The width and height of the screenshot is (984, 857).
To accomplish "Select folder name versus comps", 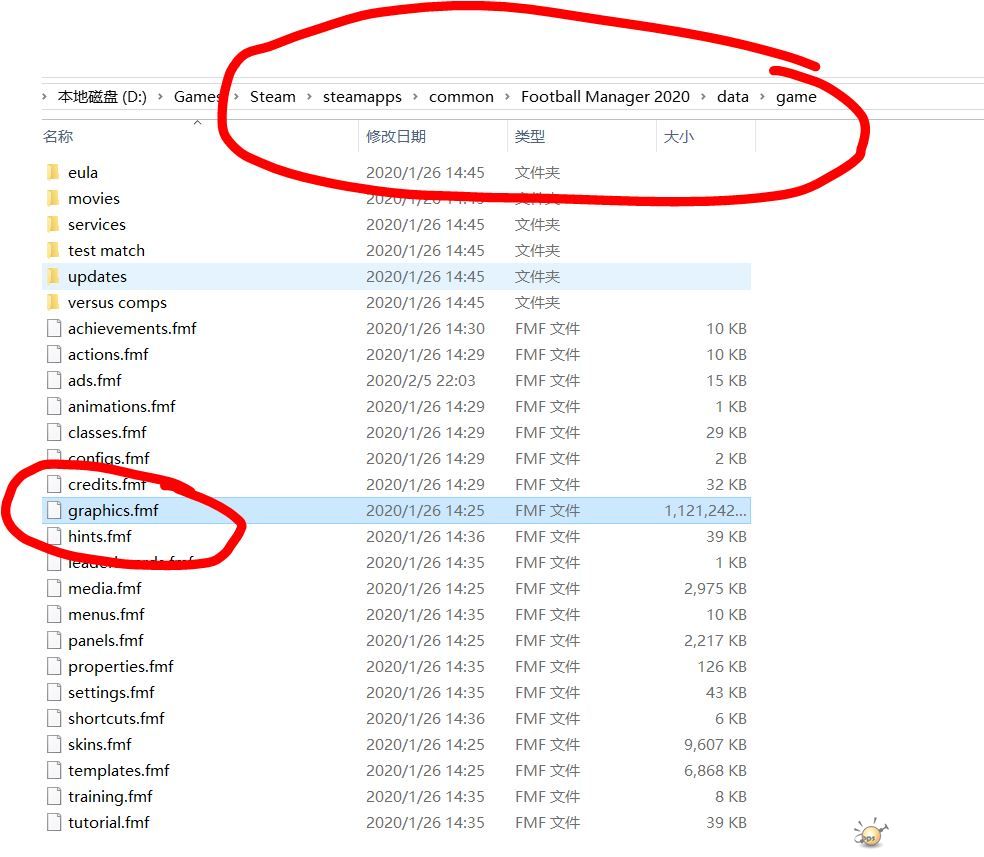I will (x=117, y=302).
